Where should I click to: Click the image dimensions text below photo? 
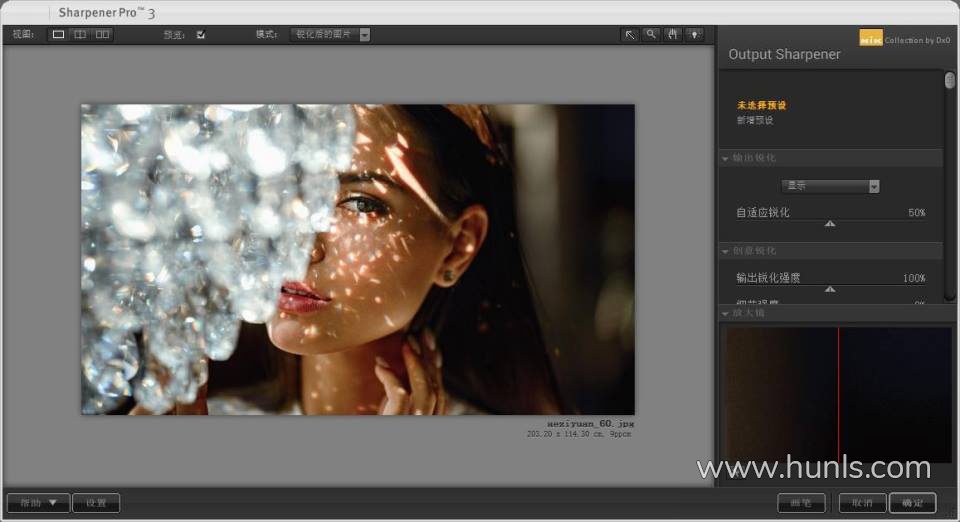[x=579, y=434]
